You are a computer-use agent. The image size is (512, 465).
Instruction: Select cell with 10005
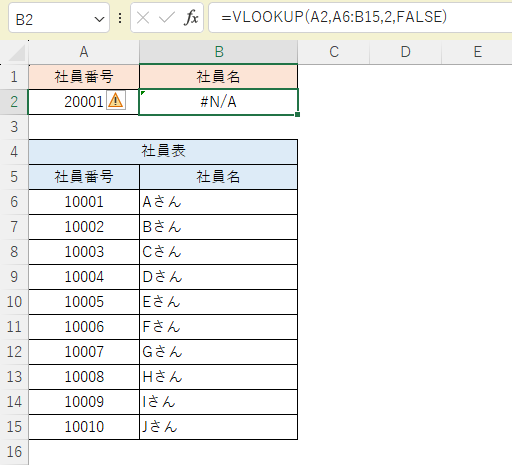click(x=84, y=302)
